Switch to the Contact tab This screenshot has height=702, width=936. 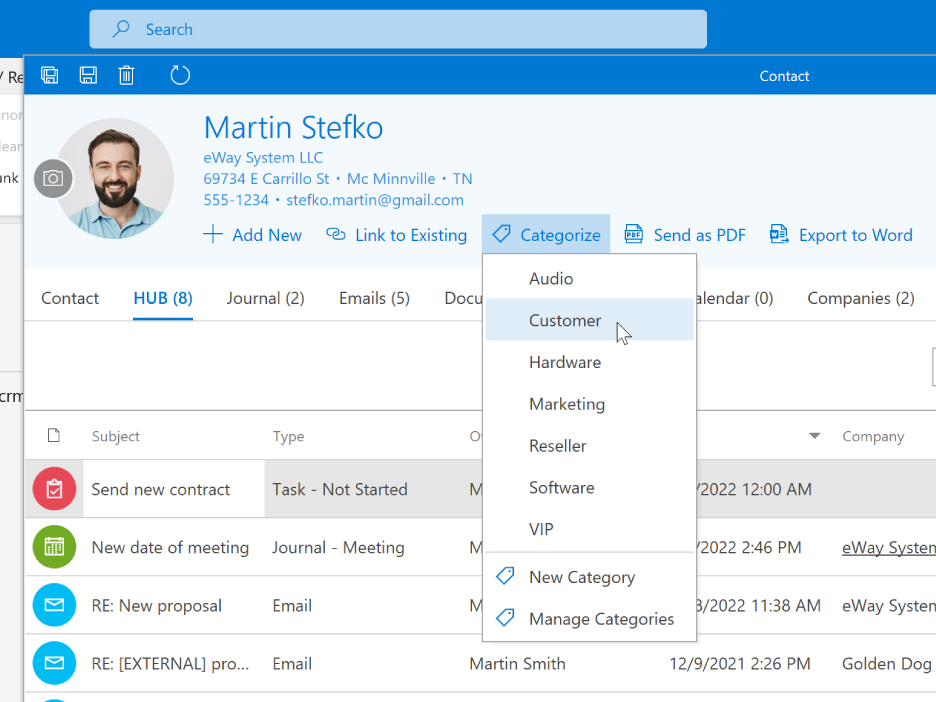(x=70, y=298)
